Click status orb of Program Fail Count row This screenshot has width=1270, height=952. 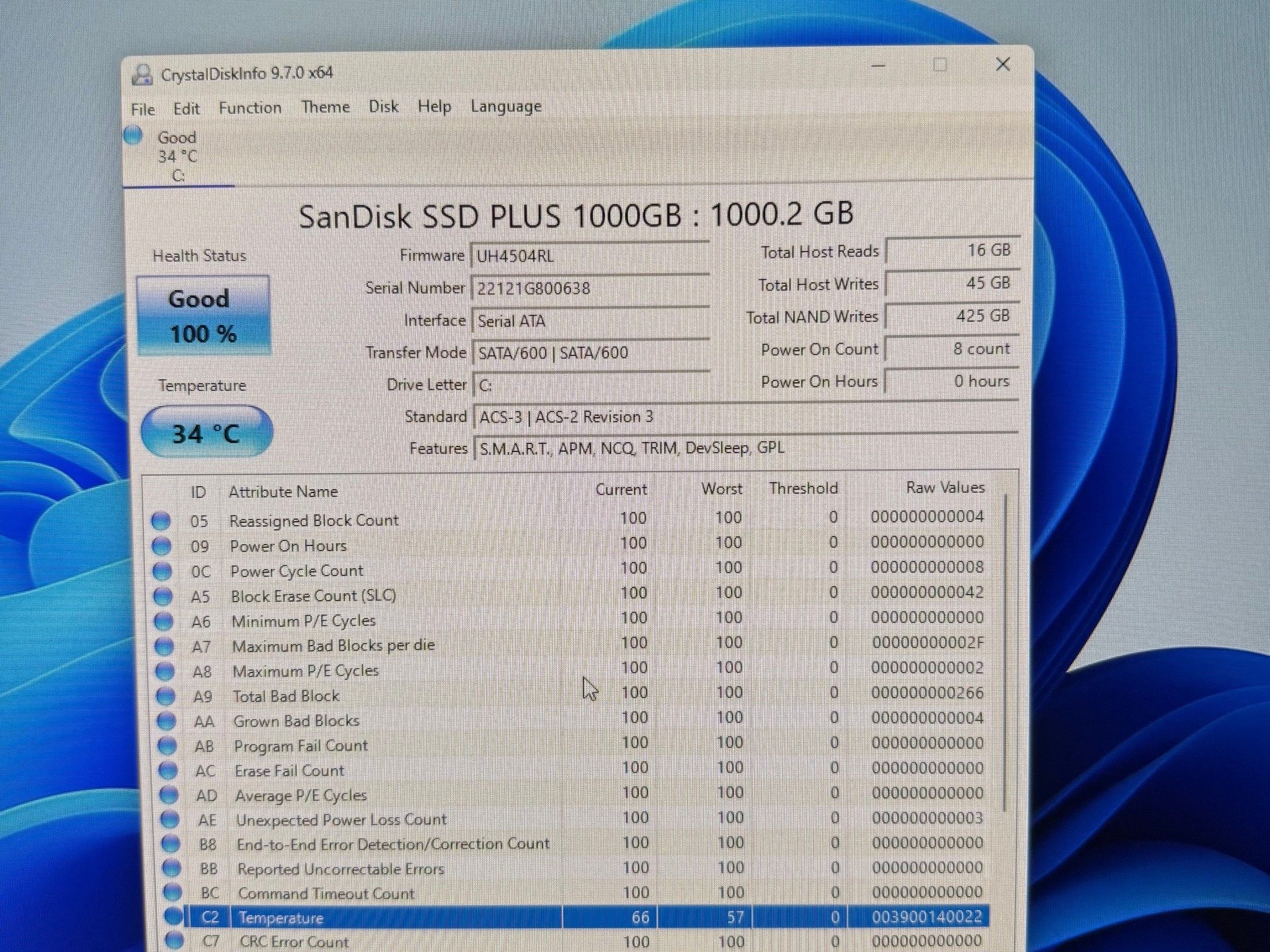pos(167,746)
